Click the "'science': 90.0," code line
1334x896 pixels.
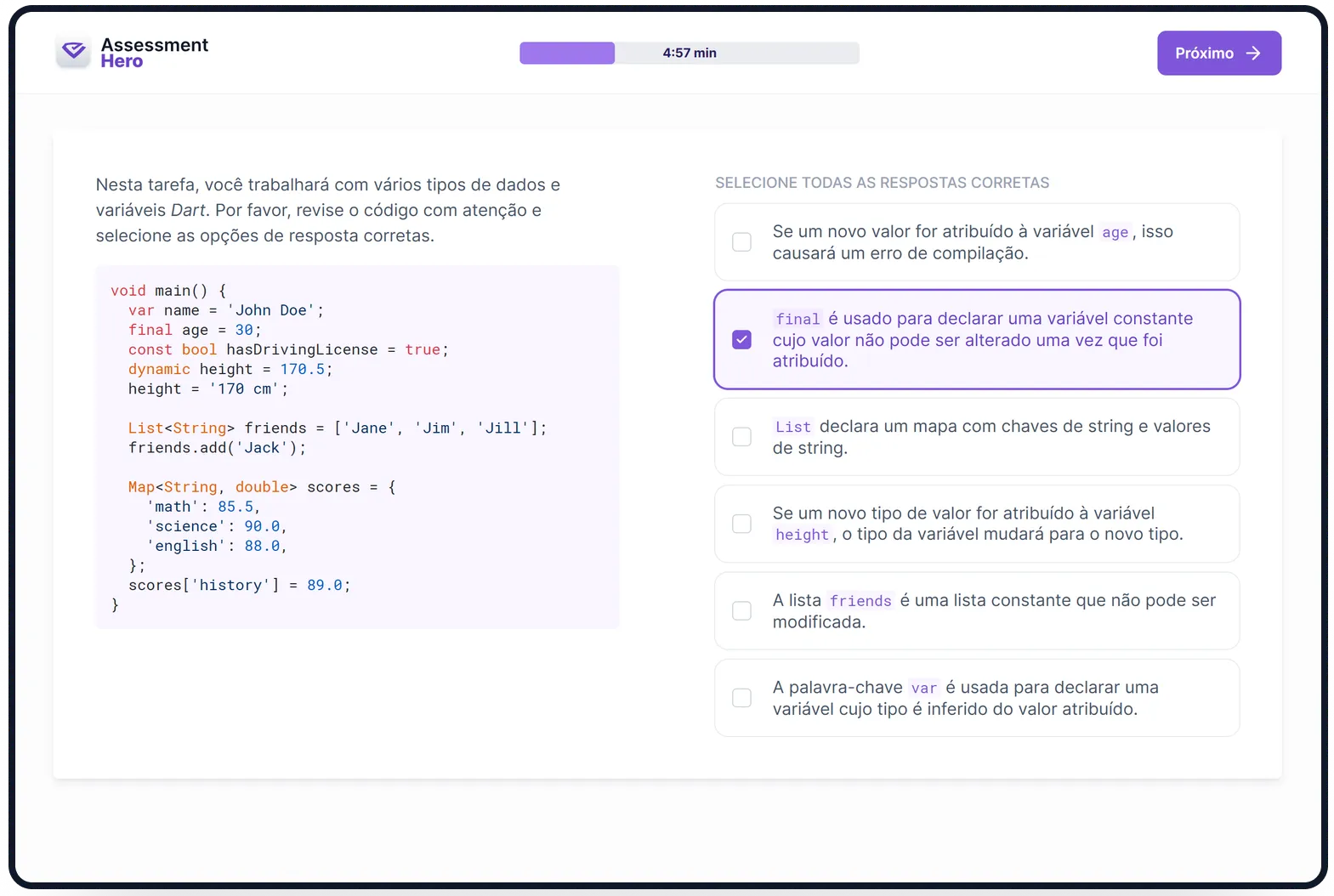coord(217,526)
